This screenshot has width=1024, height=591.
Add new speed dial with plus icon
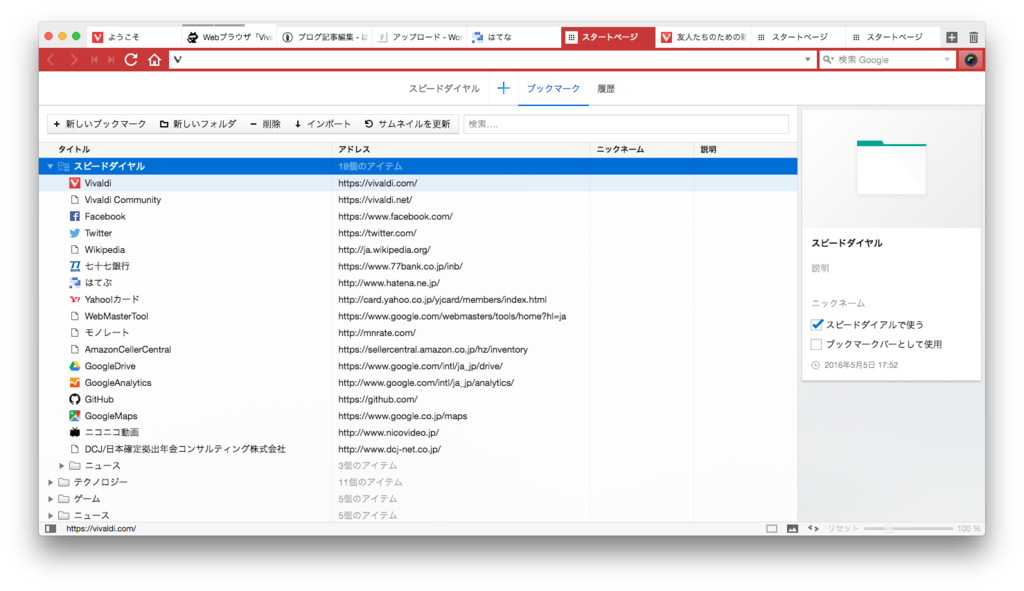tap(503, 88)
